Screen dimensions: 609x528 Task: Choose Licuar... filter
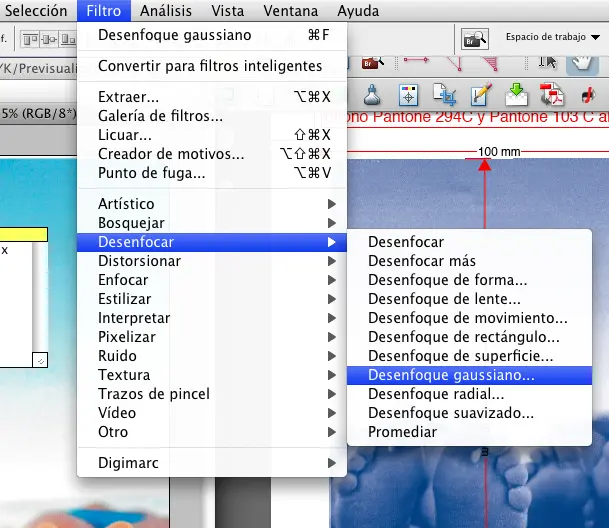(x=212, y=135)
